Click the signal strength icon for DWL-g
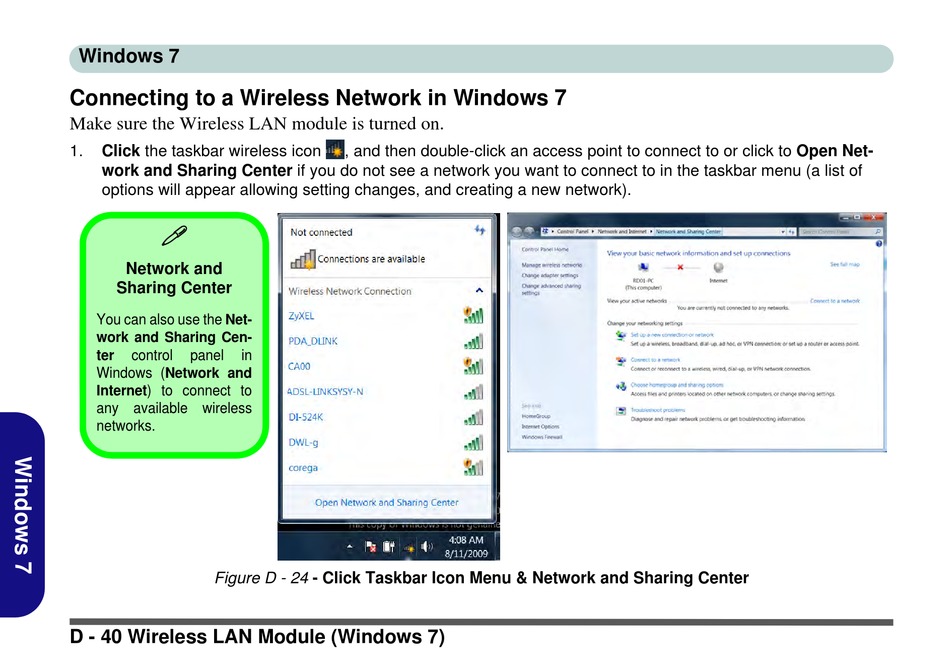 tap(473, 443)
